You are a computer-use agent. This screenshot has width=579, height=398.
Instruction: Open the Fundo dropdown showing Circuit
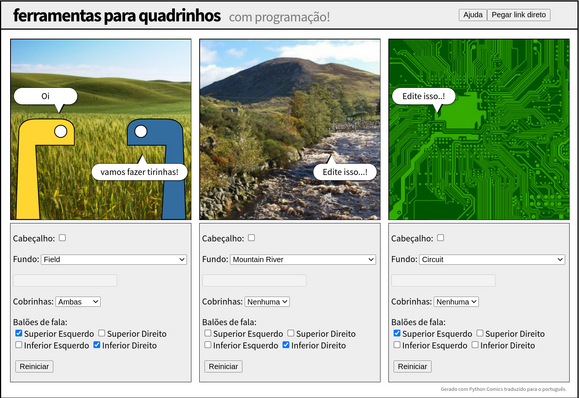tap(492, 260)
